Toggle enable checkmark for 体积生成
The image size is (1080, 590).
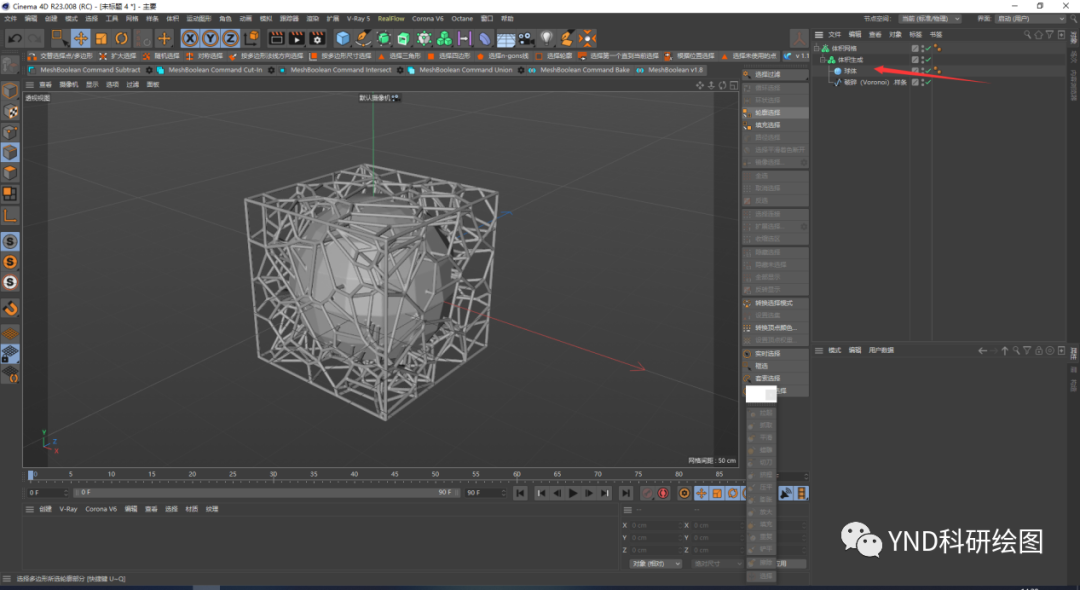click(x=928, y=59)
